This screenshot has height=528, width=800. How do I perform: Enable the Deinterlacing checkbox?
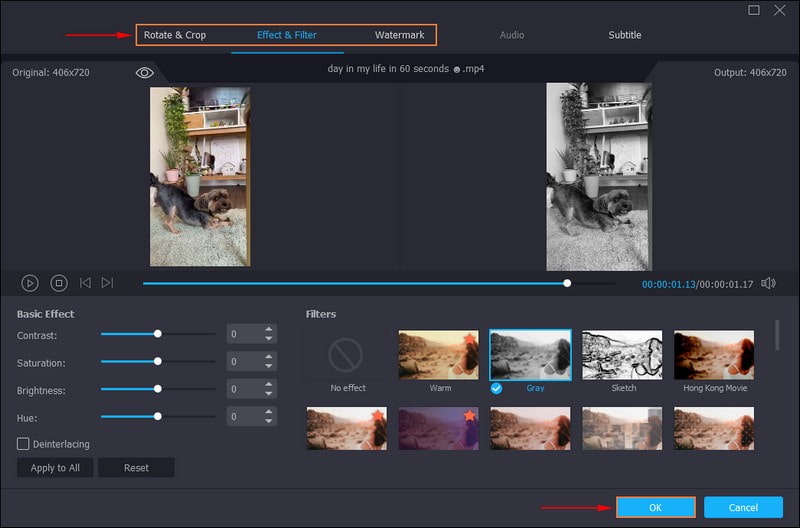pyautogui.click(x=23, y=443)
